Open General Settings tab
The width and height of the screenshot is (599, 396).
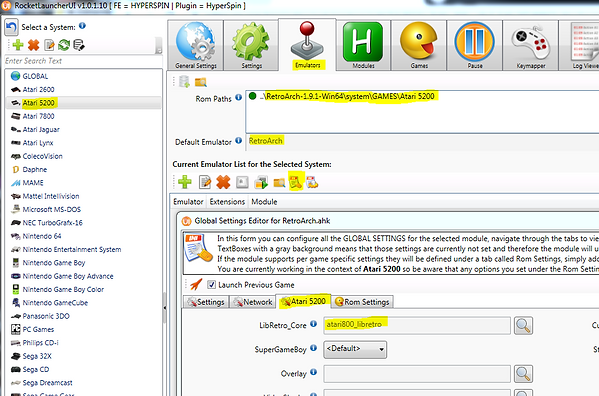tap(196, 45)
